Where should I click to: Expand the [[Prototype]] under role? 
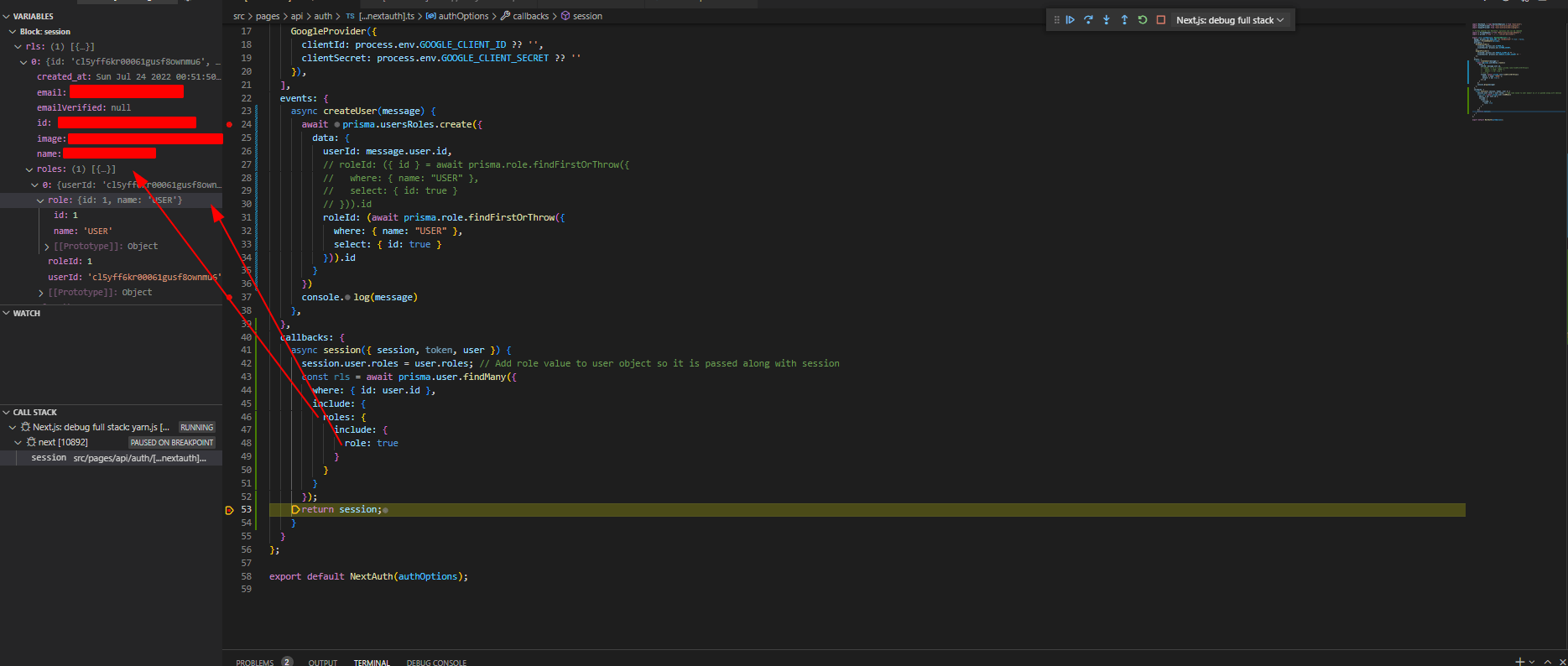(46, 247)
